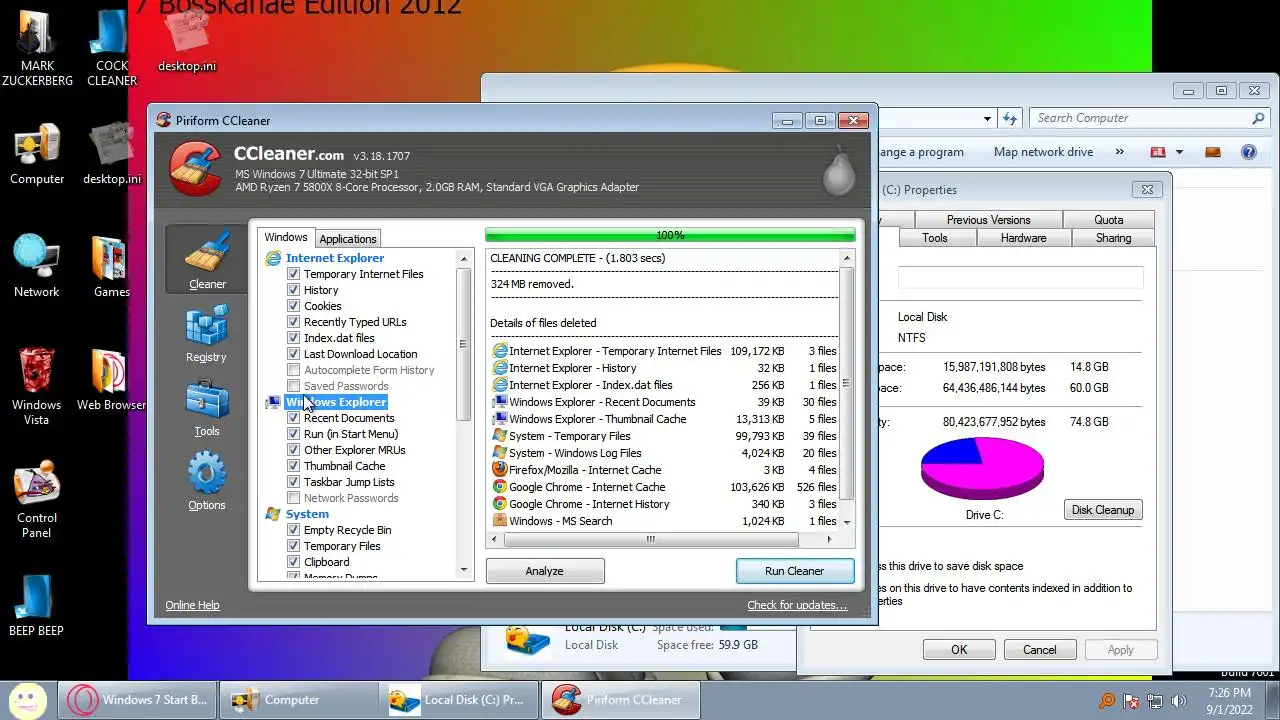1280x720 pixels.
Task: Open the Sharing tab in Properties
Action: pyautogui.click(x=1113, y=238)
